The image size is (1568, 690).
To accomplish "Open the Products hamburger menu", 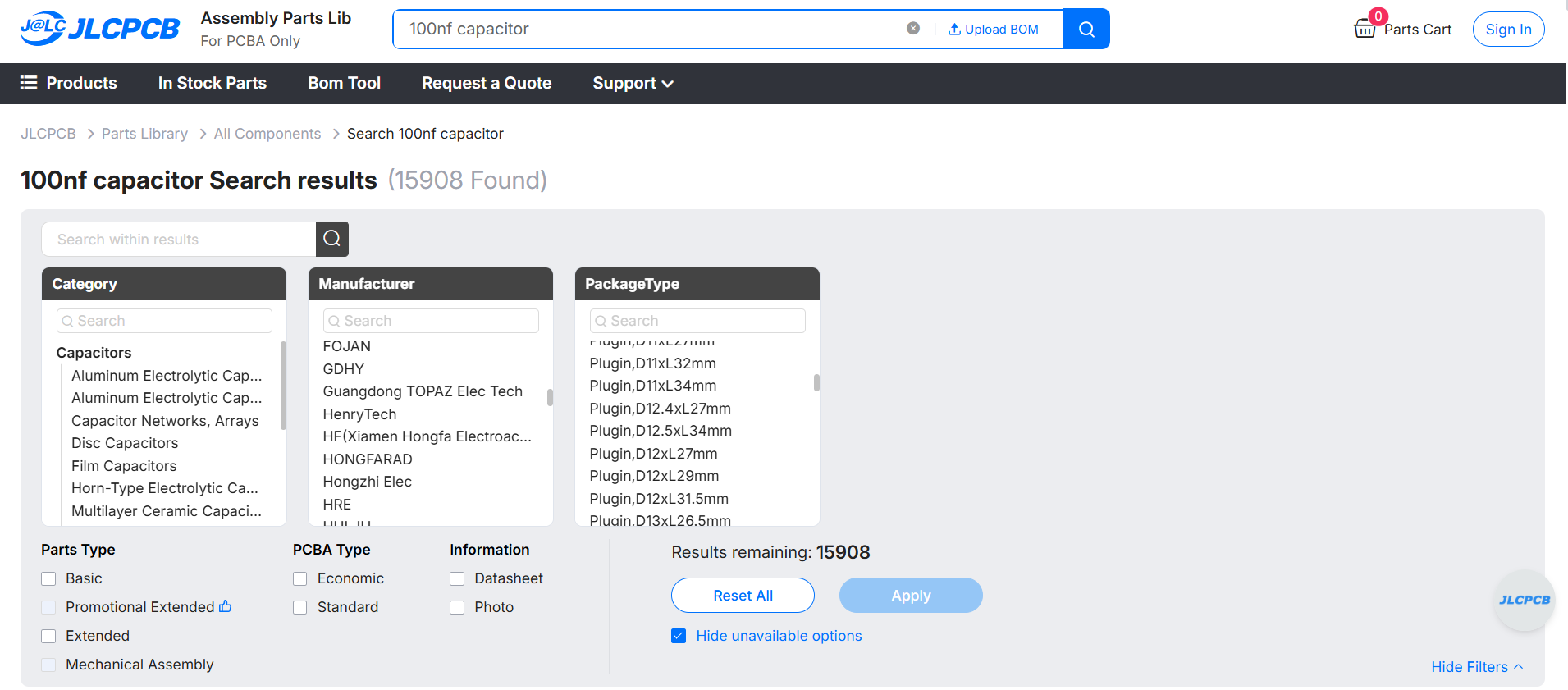I will click(69, 83).
